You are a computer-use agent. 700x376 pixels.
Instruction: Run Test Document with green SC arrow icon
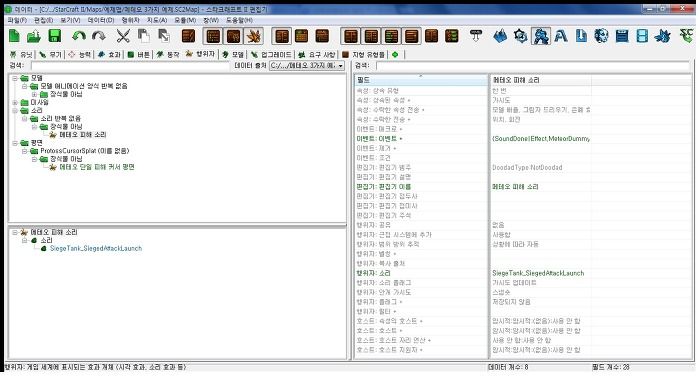(x=687, y=36)
